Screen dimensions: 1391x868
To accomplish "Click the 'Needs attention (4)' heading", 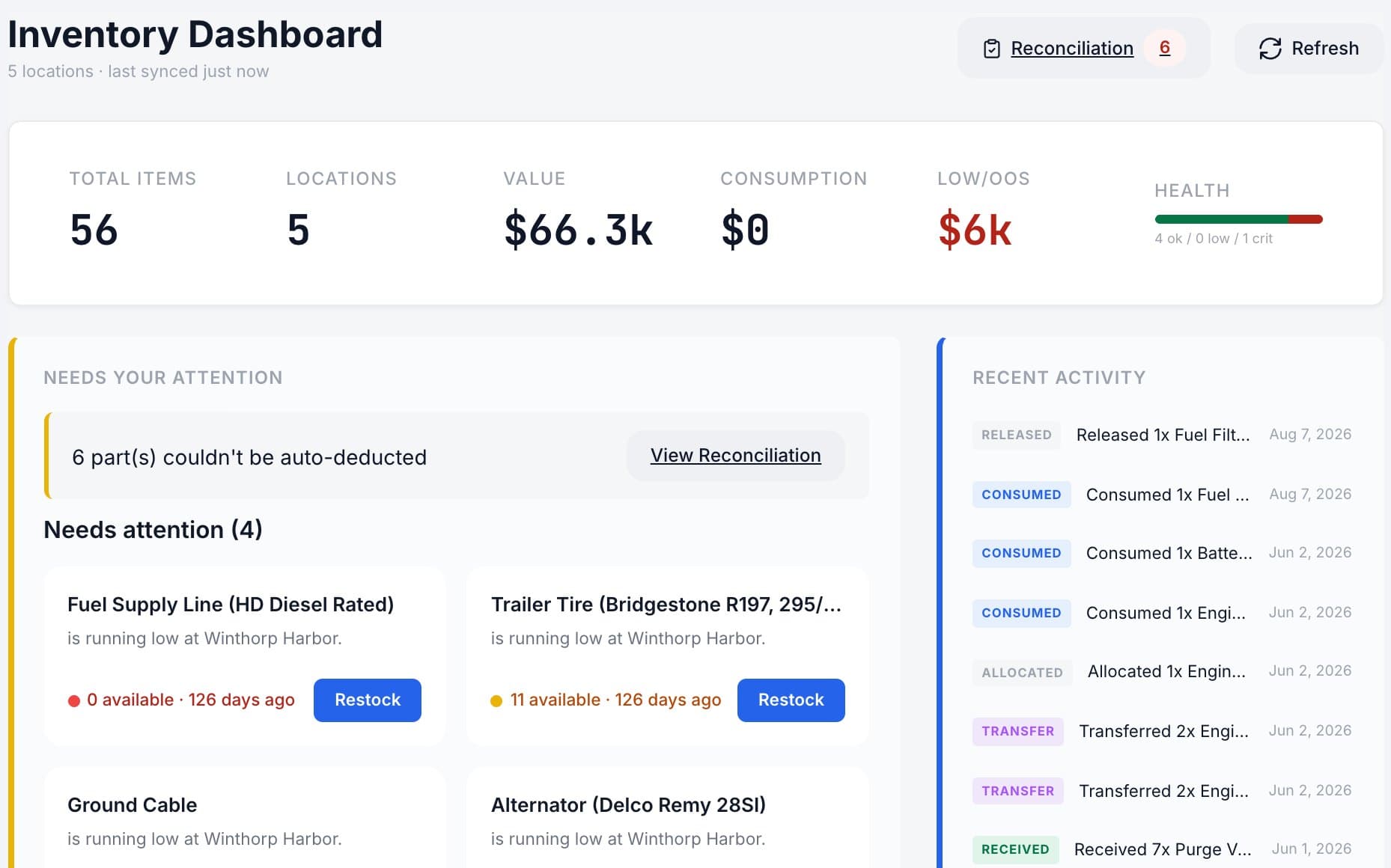I will tap(153, 530).
